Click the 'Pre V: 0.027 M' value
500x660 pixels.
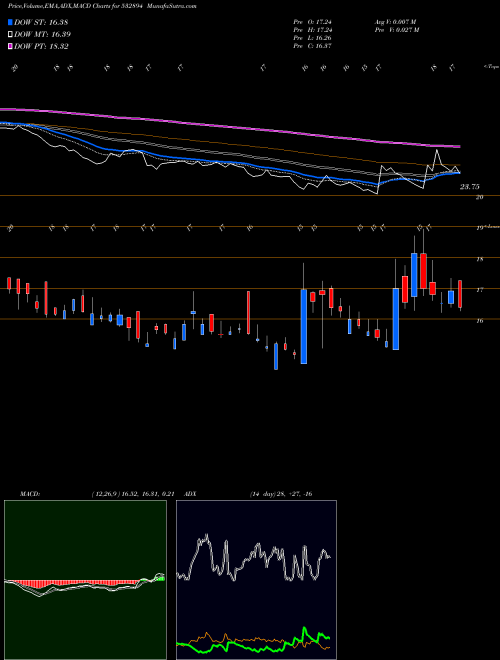tap(397, 30)
